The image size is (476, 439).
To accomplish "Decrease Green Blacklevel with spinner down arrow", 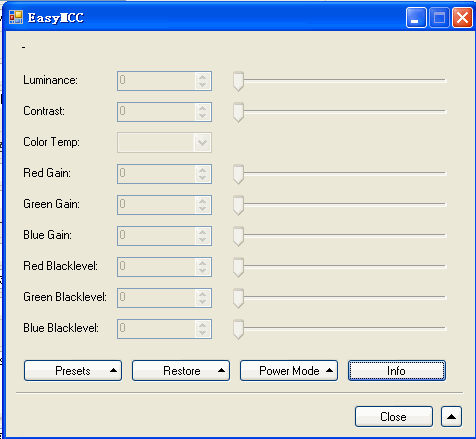I will point(202,302).
